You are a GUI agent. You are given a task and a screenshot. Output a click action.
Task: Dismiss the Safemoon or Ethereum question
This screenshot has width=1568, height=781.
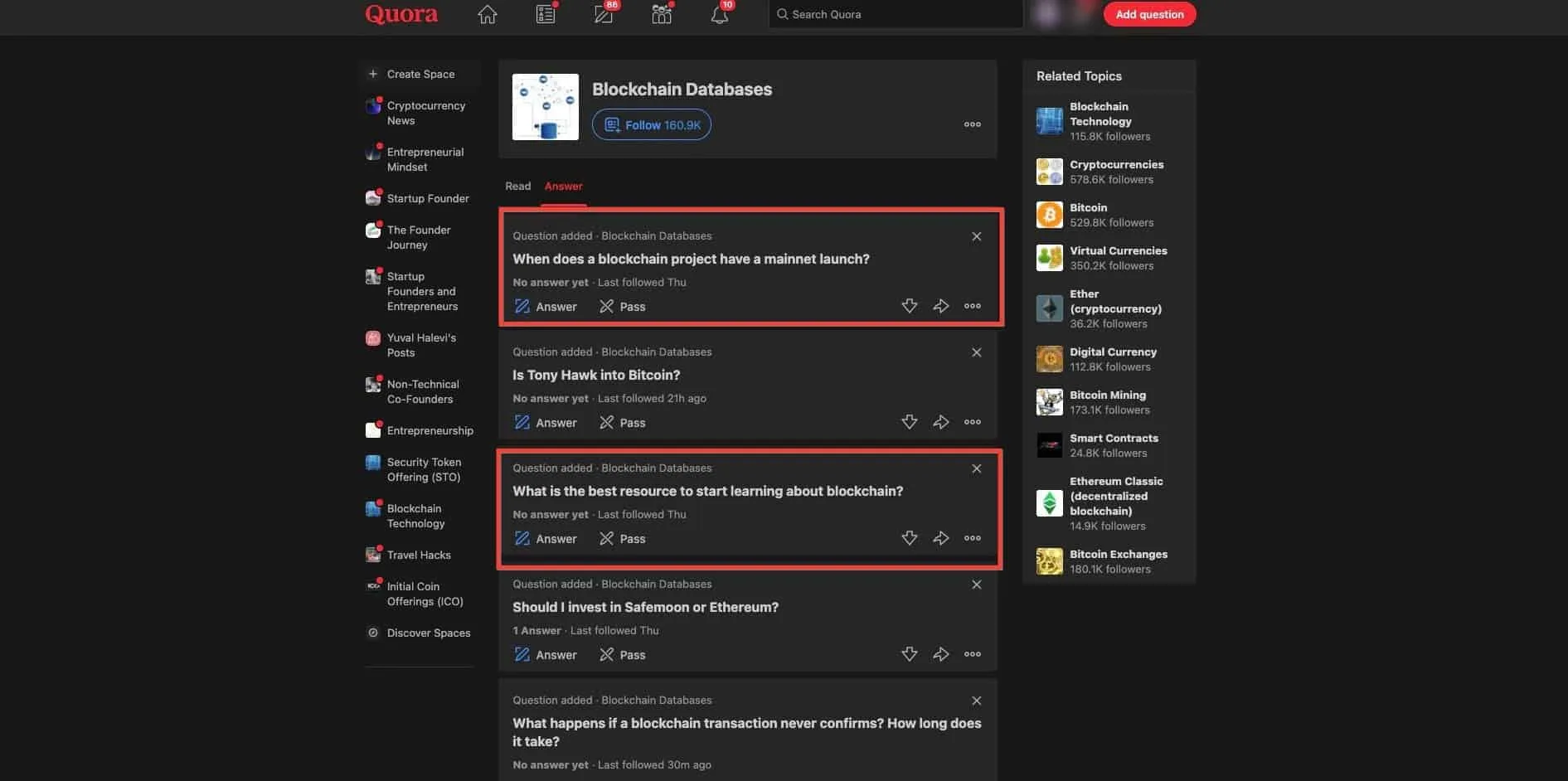pyautogui.click(x=976, y=584)
